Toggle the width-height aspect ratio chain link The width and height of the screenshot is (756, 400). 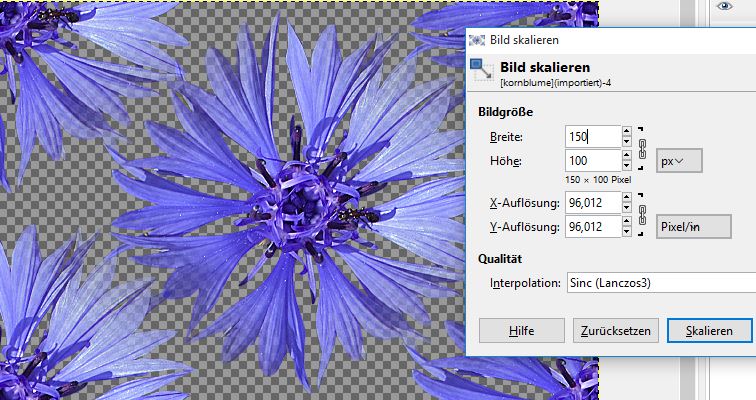642,148
